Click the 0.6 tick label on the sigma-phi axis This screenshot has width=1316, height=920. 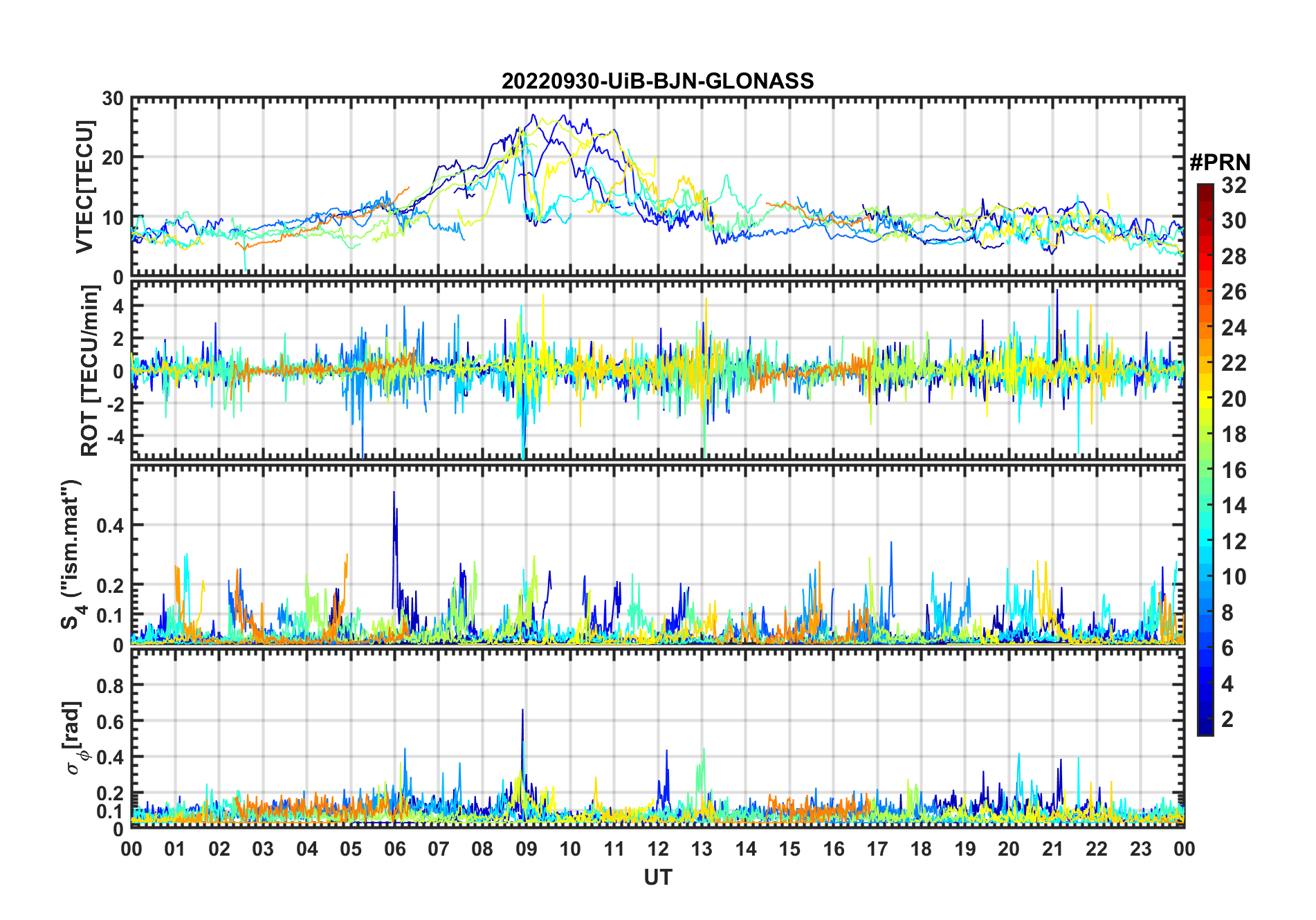pos(111,721)
